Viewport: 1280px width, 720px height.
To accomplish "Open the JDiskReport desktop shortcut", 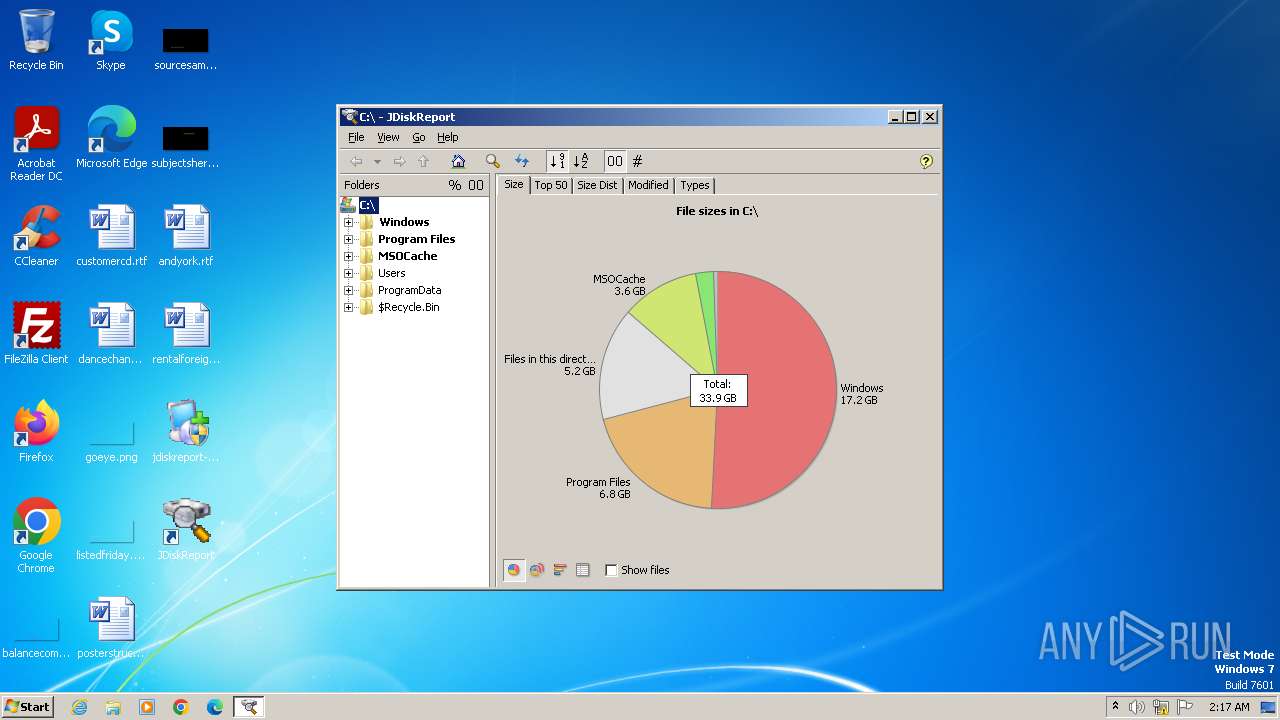I will tap(186, 530).
